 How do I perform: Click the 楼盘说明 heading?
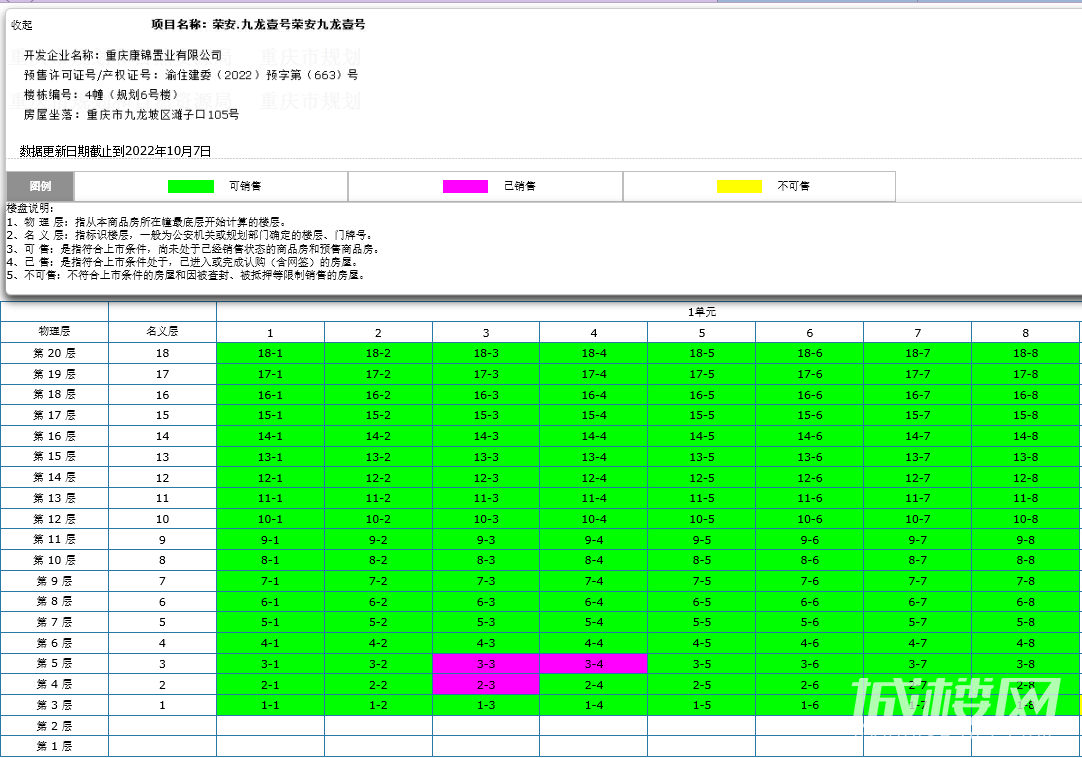[x=30, y=208]
